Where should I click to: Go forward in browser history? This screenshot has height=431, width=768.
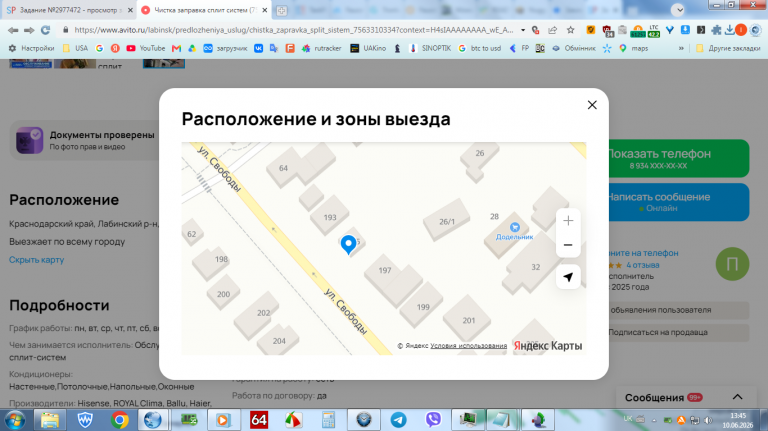point(29,30)
